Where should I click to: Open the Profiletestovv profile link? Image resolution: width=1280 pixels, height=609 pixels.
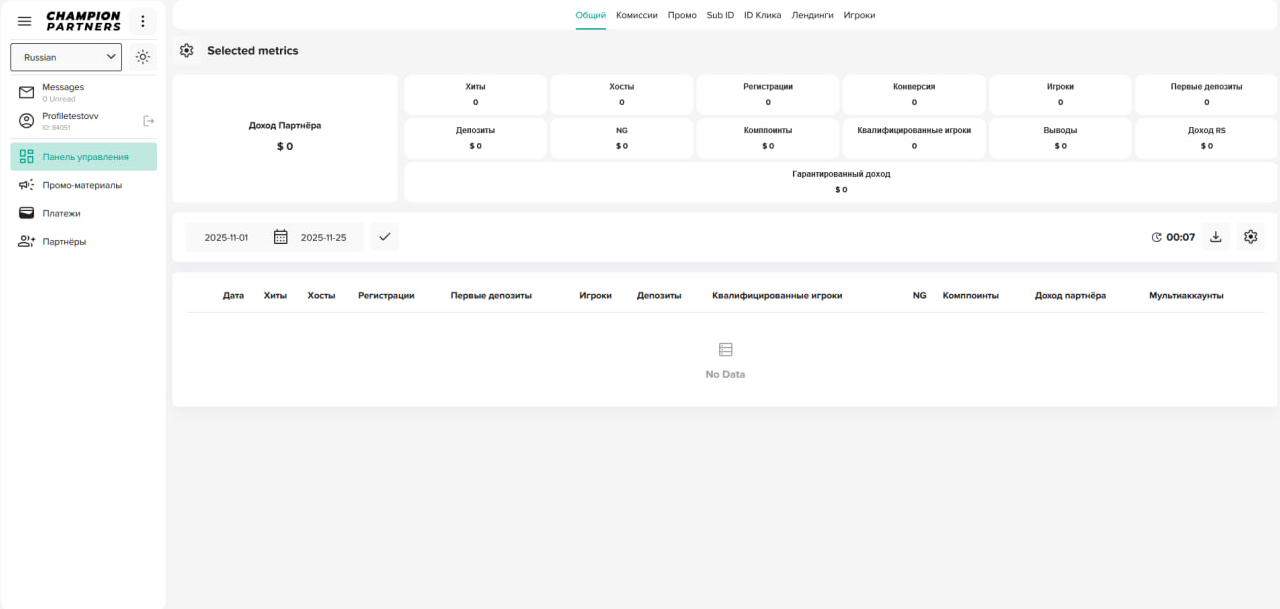(70, 116)
